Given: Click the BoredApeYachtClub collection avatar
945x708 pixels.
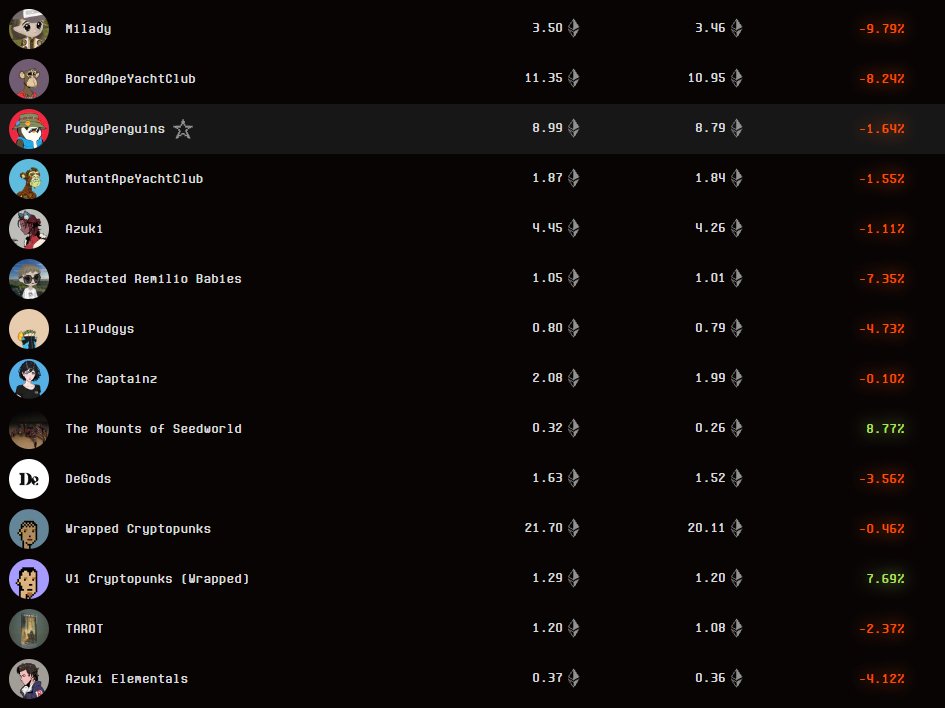Looking at the screenshot, I should pos(29,78).
